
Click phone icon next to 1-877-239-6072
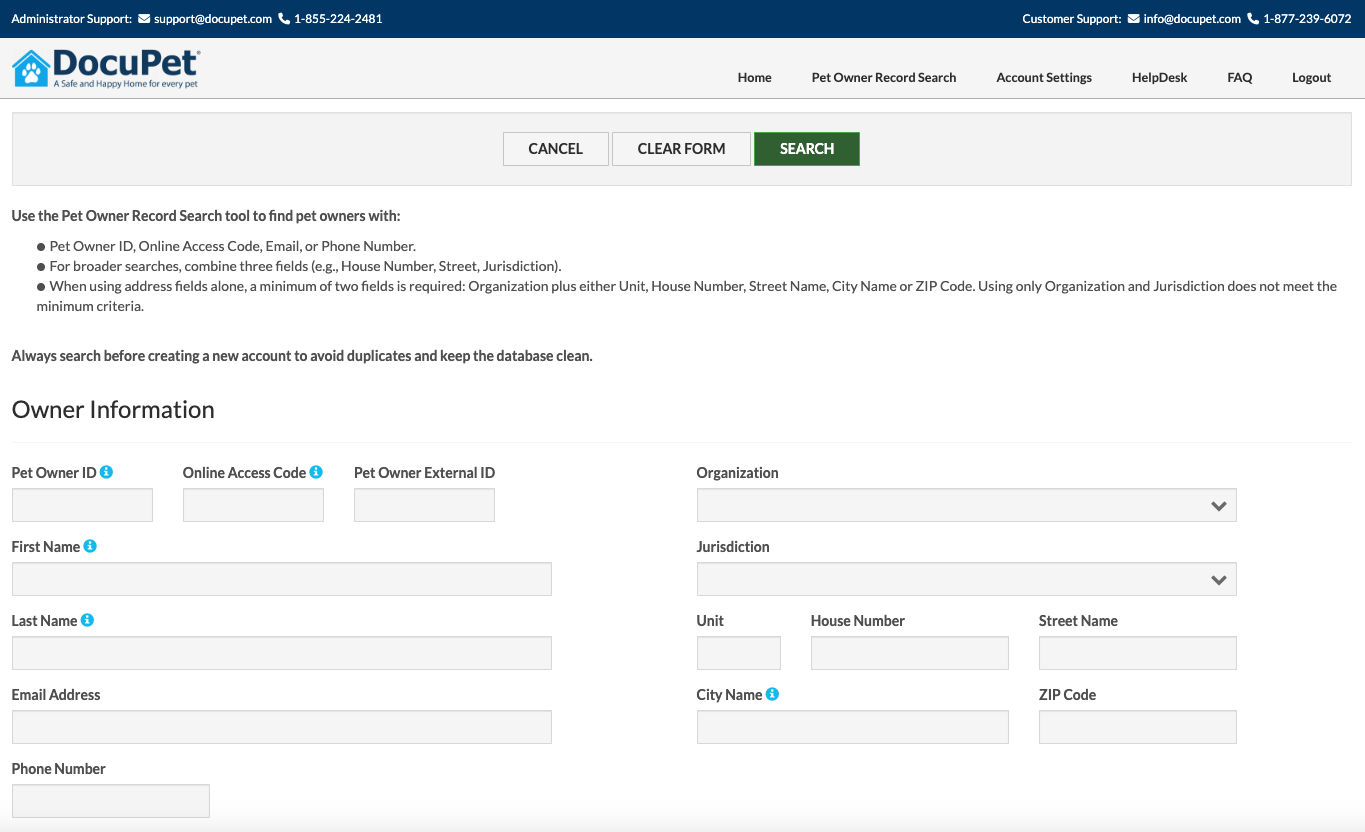pos(1253,19)
